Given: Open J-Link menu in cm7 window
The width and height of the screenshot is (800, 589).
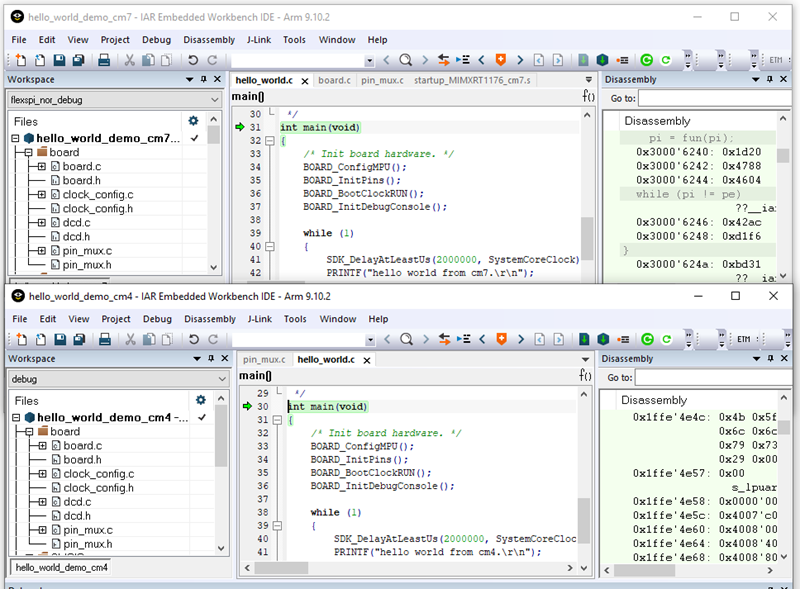Looking at the screenshot, I should coord(259,40).
